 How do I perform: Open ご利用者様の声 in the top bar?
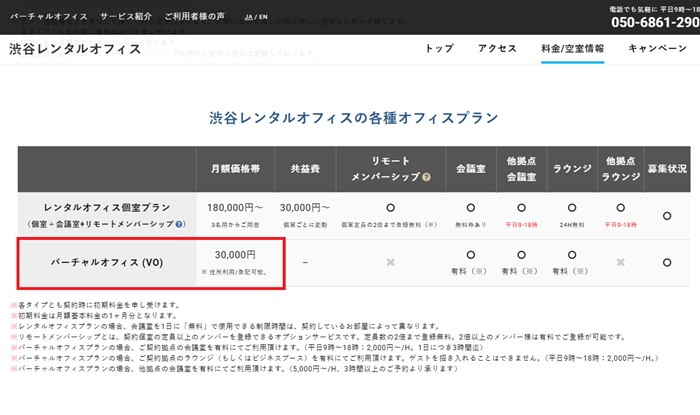coord(204,18)
